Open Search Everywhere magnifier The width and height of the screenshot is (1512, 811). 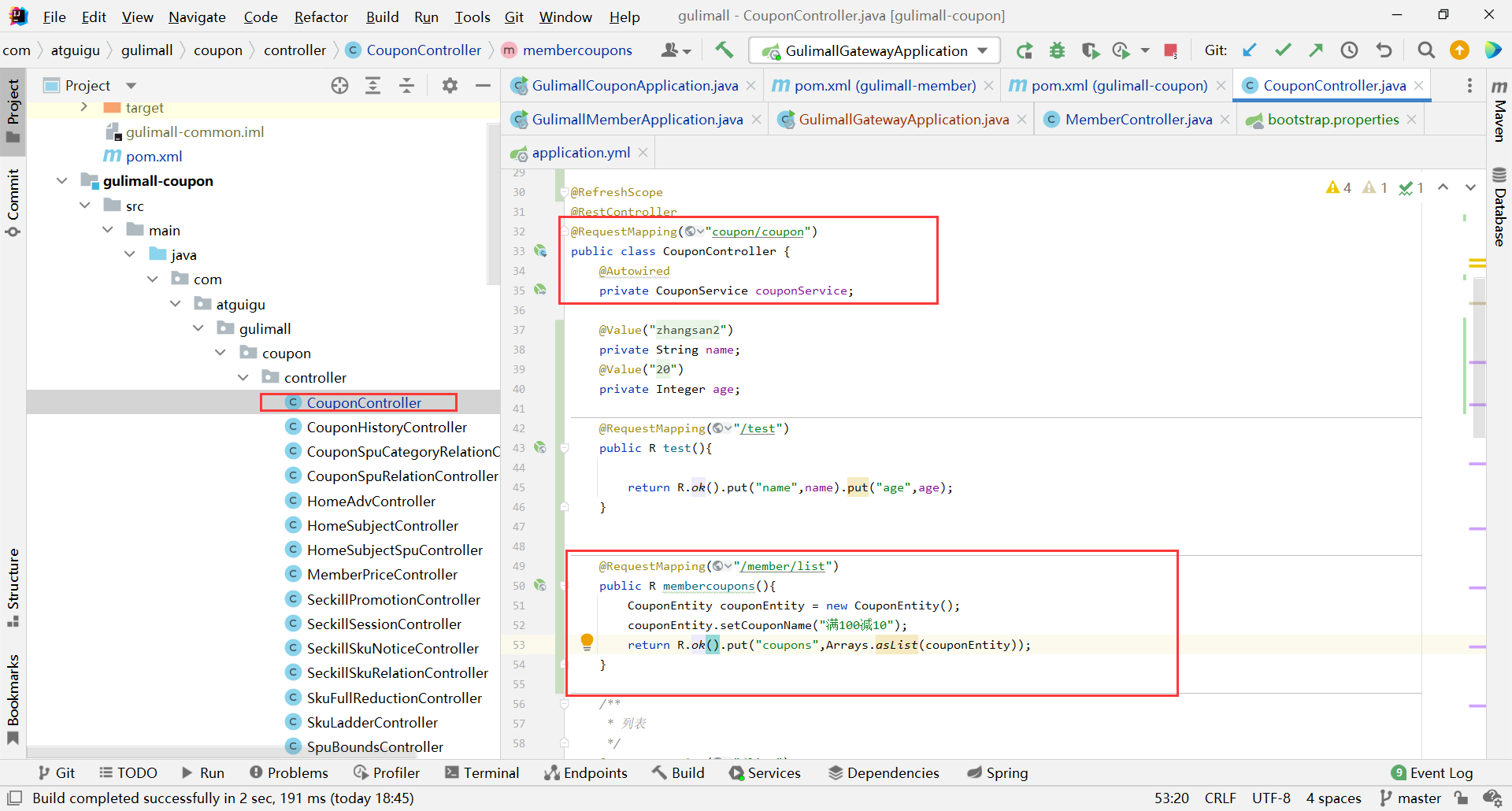[x=1426, y=50]
